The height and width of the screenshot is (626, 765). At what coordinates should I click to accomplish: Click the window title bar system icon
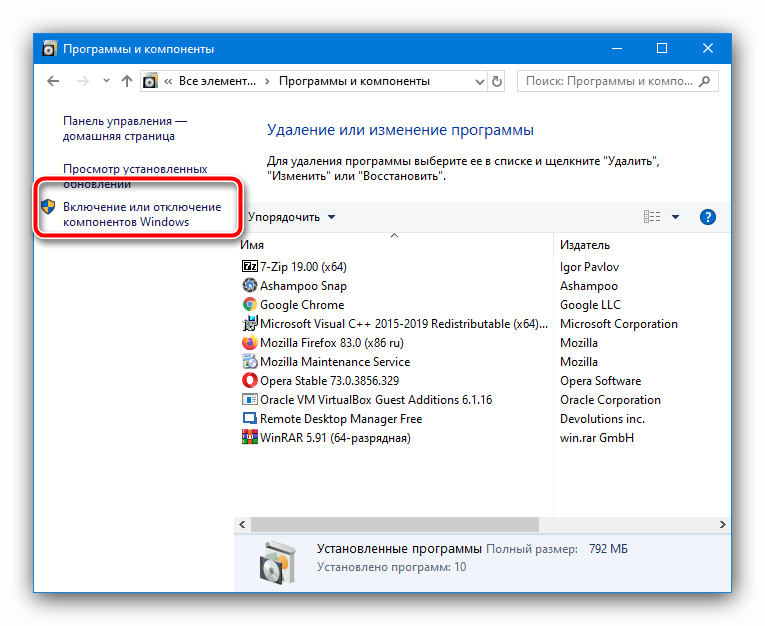[x=49, y=48]
